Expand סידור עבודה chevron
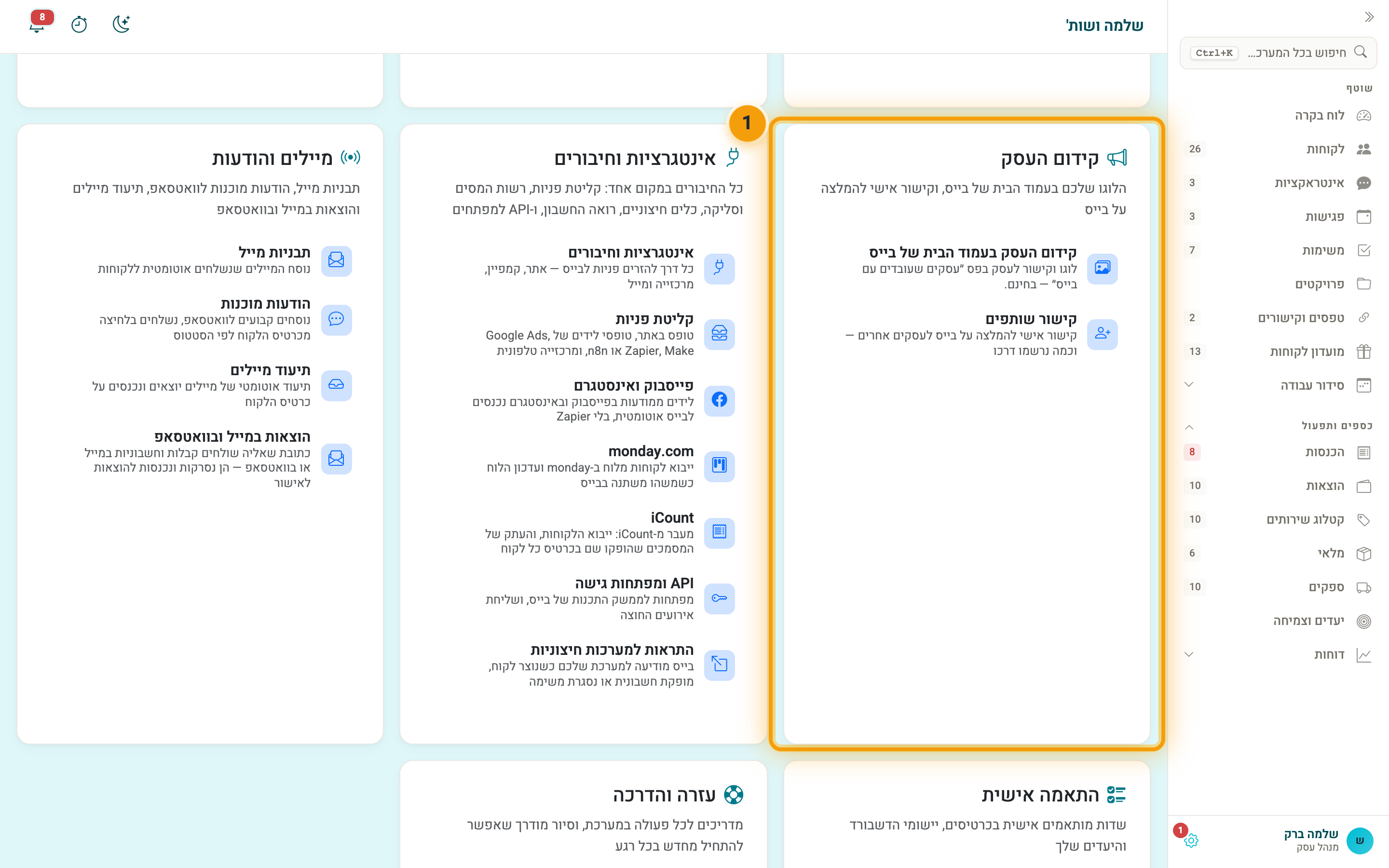This screenshot has width=1389, height=868. coord(1189,385)
